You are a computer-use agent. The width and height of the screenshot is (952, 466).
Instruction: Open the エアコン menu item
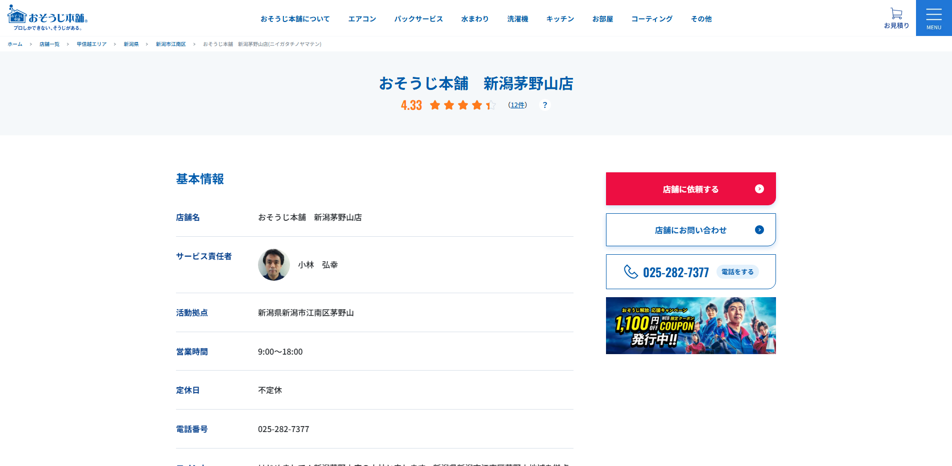coord(362,19)
